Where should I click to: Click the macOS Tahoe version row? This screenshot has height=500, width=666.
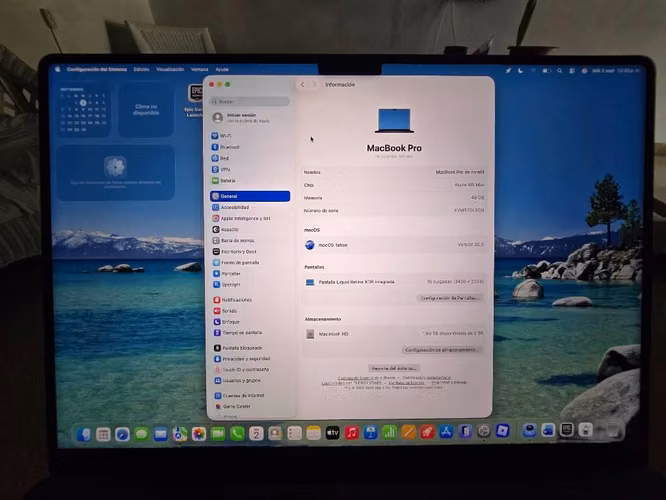click(x=394, y=245)
